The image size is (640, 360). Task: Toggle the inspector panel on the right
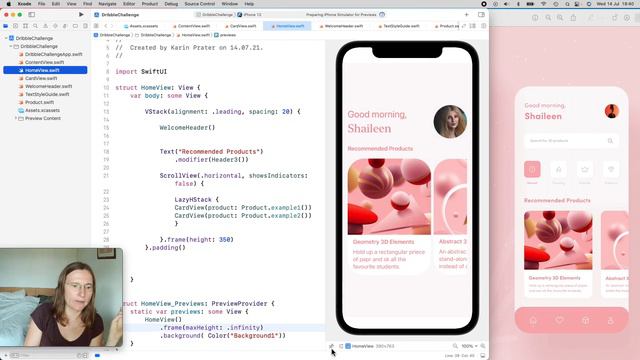[x=481, y=15]
